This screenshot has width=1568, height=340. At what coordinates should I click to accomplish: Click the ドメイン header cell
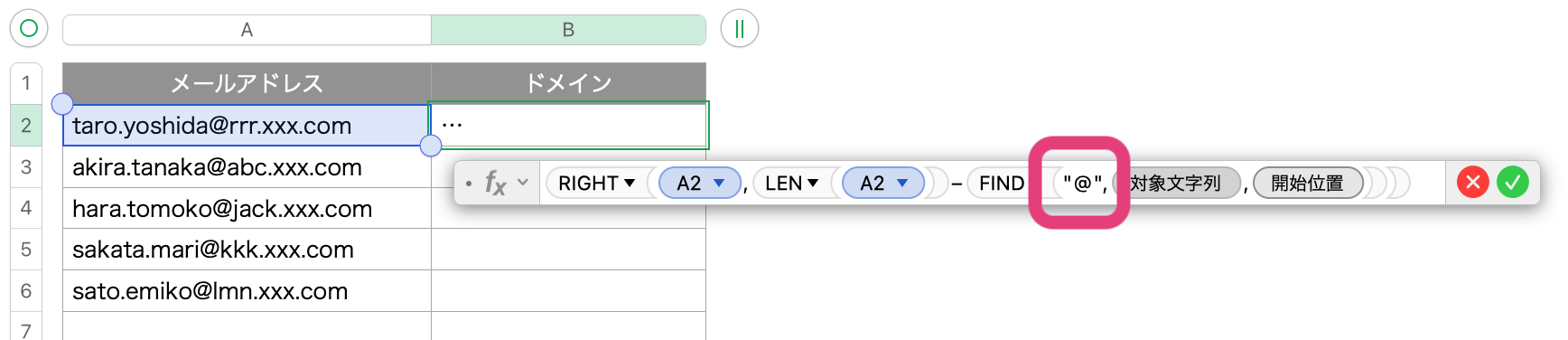(568, 83)
